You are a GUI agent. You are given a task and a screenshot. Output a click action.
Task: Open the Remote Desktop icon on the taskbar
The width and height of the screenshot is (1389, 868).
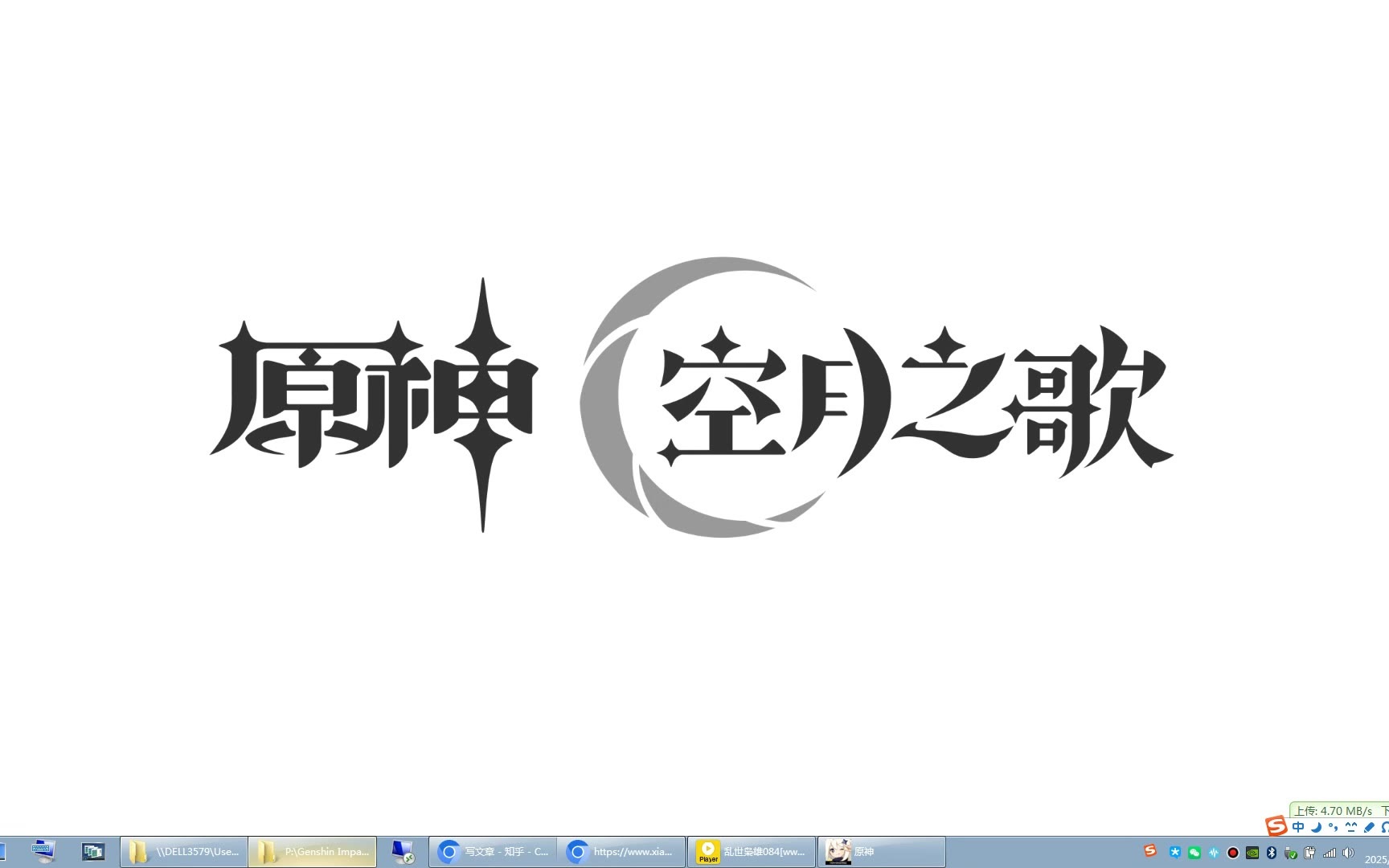403,852
